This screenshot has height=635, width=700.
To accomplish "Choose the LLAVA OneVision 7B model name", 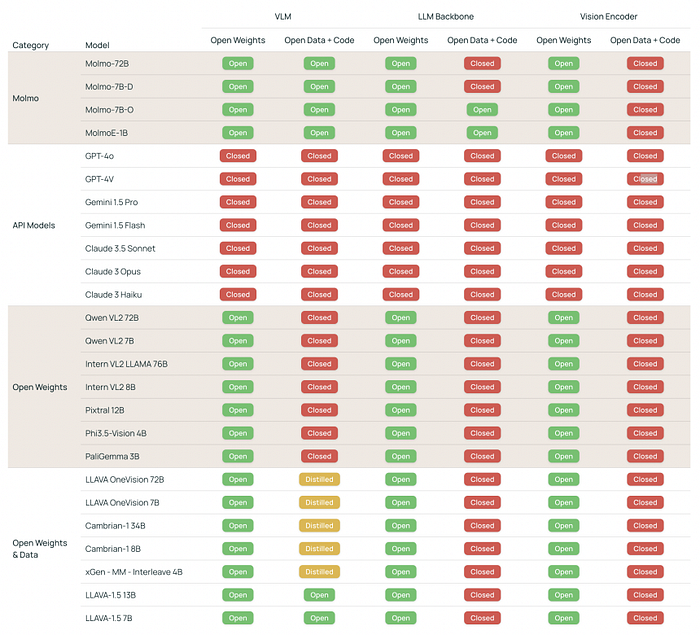I will tap(122, 503).
